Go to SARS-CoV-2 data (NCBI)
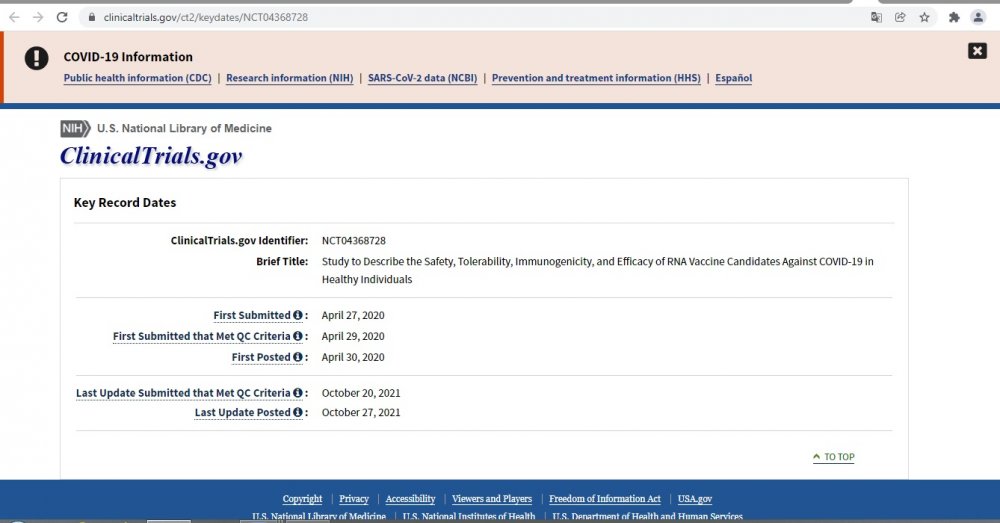This screenshot has width=1000, height=523. pyautogui.click(x=421, y=78)
